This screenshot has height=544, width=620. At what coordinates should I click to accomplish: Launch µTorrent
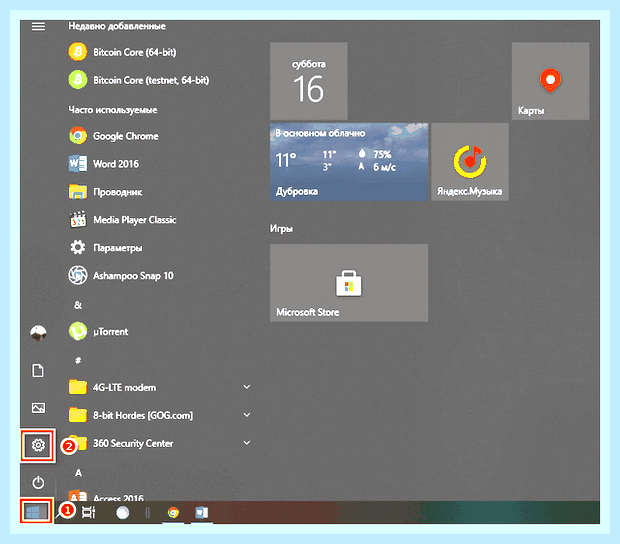(x=98, y=331)
